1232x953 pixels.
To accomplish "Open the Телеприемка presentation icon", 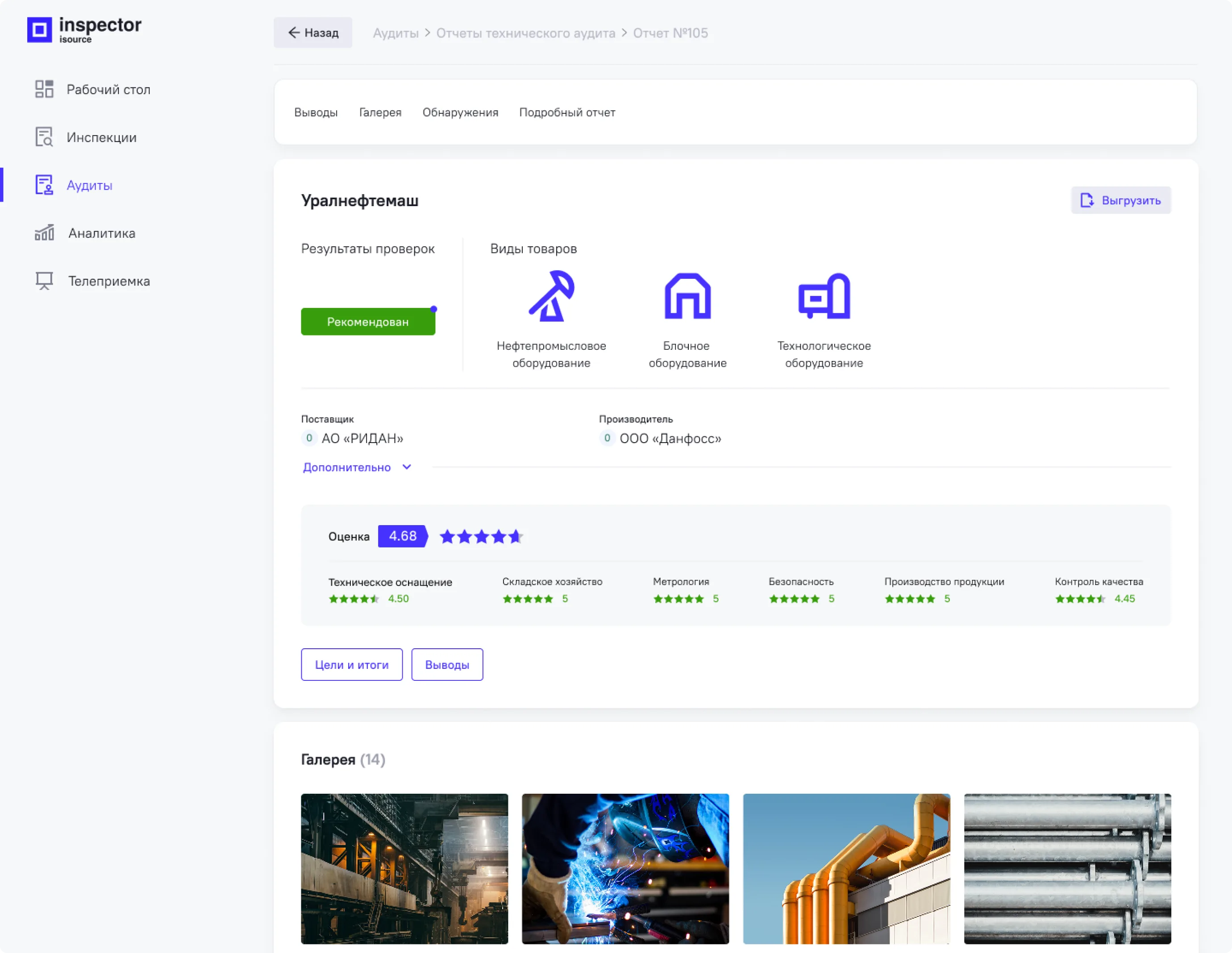I will pyautogui.click(x=44, y=281).
